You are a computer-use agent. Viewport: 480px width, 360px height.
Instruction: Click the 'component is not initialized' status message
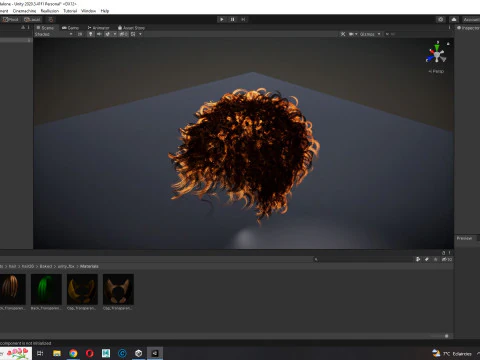[26, 343]
